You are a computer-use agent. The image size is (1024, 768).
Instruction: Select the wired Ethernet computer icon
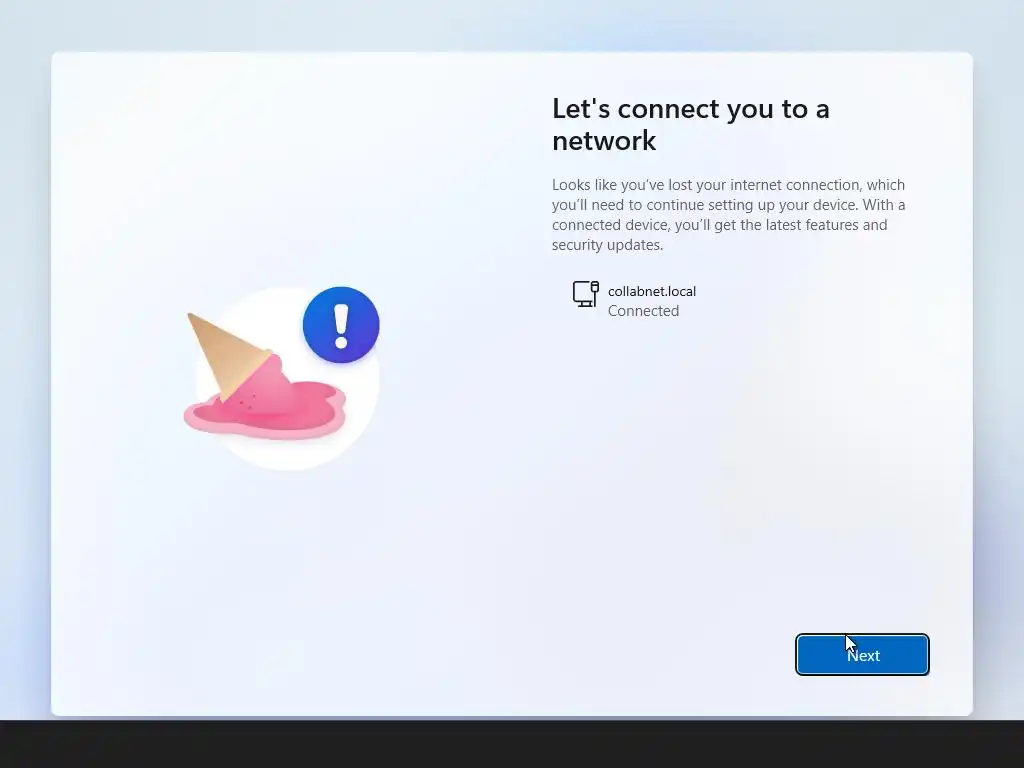point(586,294)
